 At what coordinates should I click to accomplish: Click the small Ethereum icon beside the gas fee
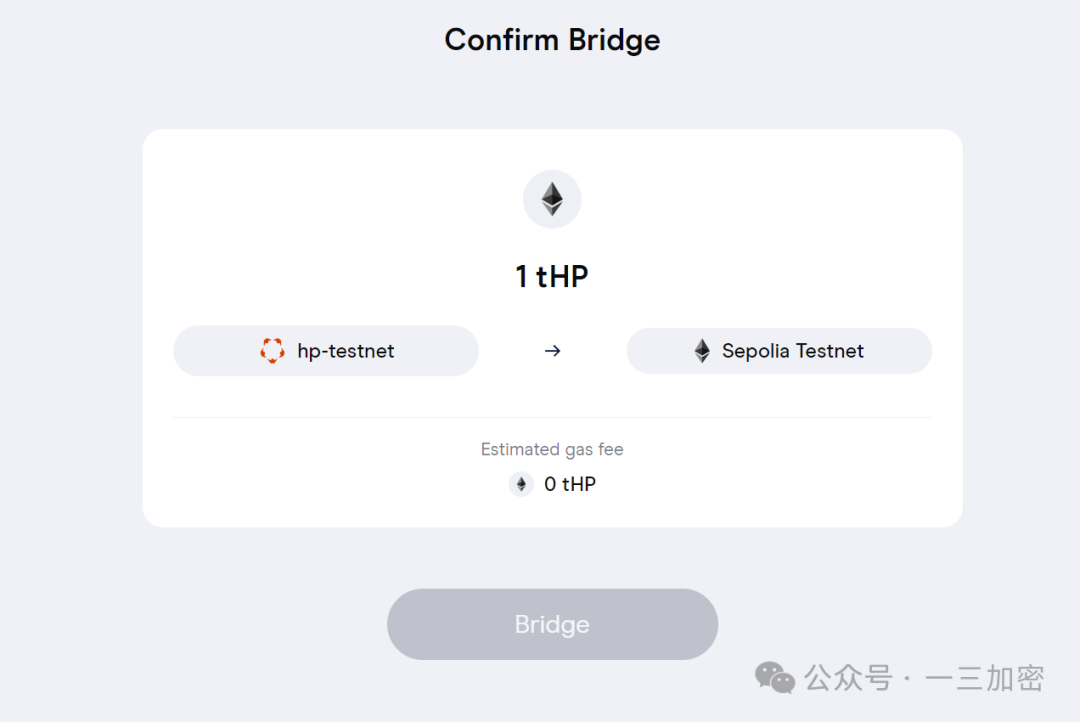[521, 484]
